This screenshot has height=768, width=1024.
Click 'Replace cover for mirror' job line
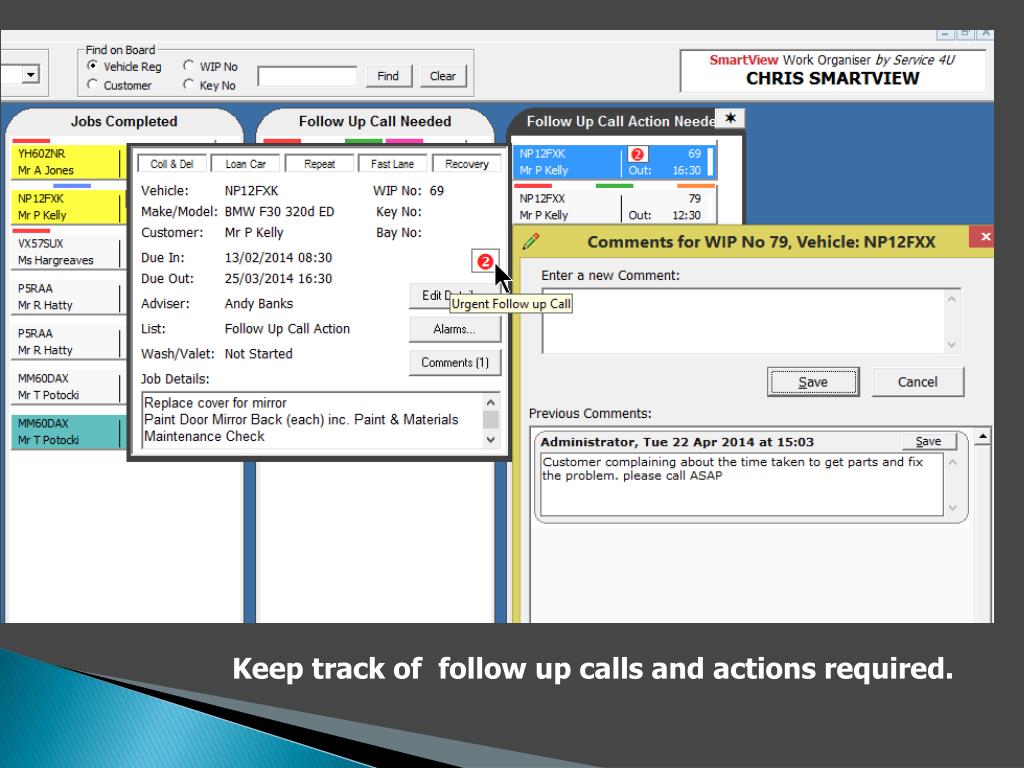(x=215, y=403)
